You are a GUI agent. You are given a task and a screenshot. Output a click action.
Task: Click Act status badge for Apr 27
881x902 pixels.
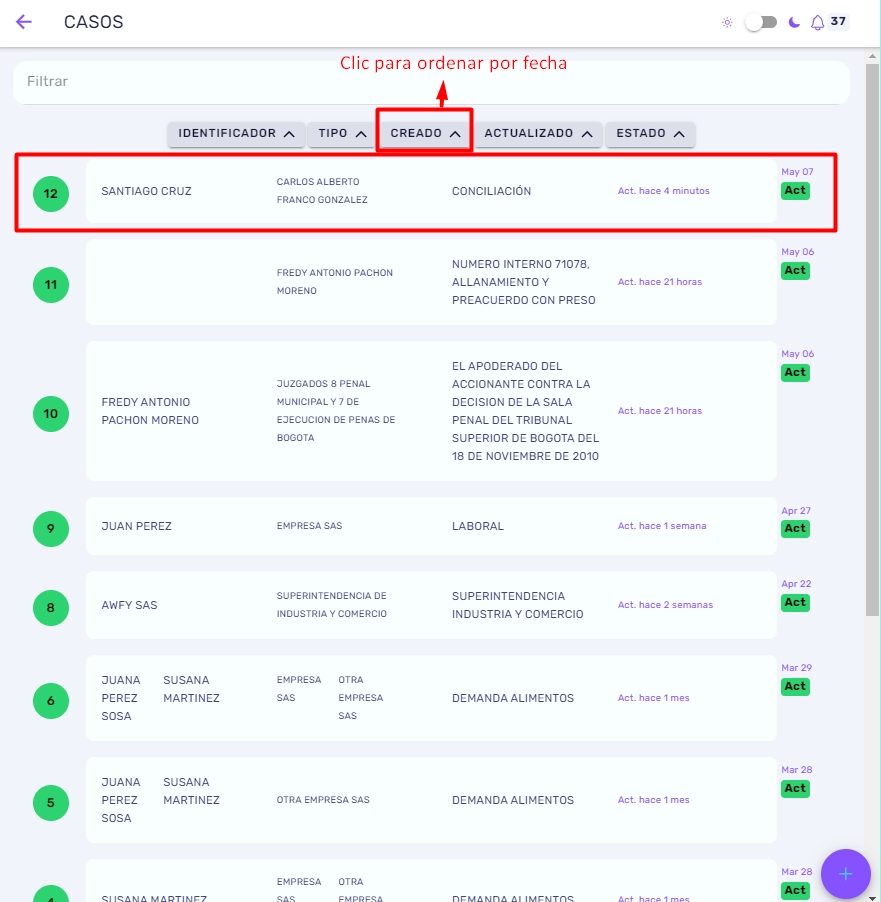(795, 529)
